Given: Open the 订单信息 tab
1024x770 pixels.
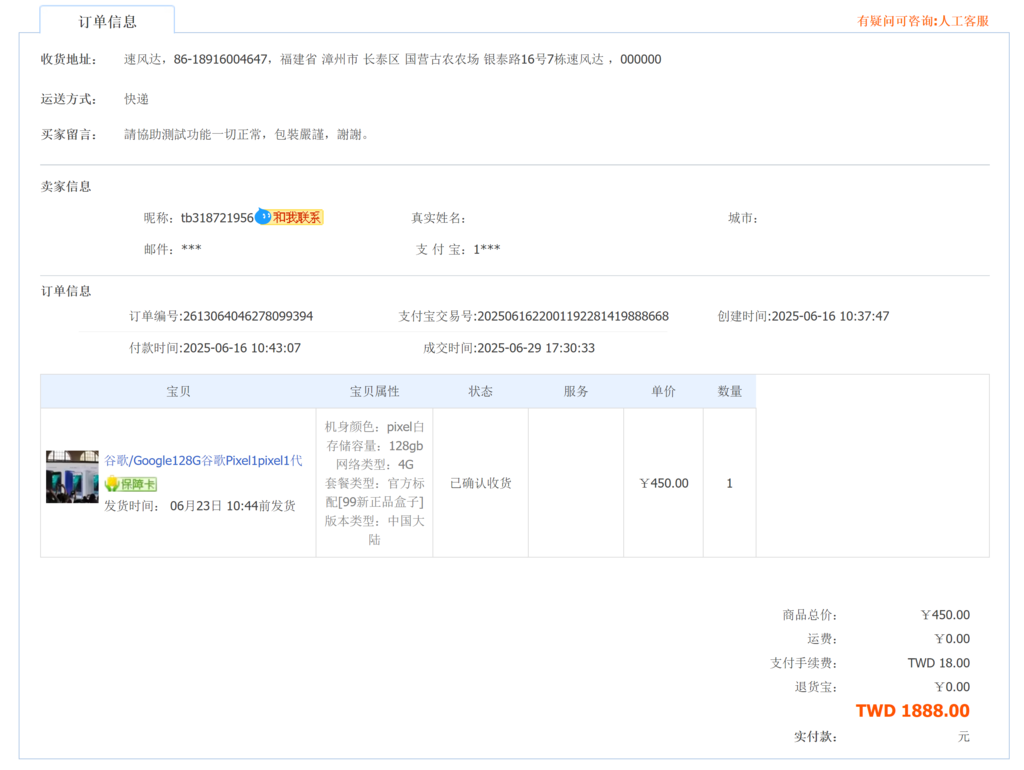Looking at the screenshot, I should [107, 21].
